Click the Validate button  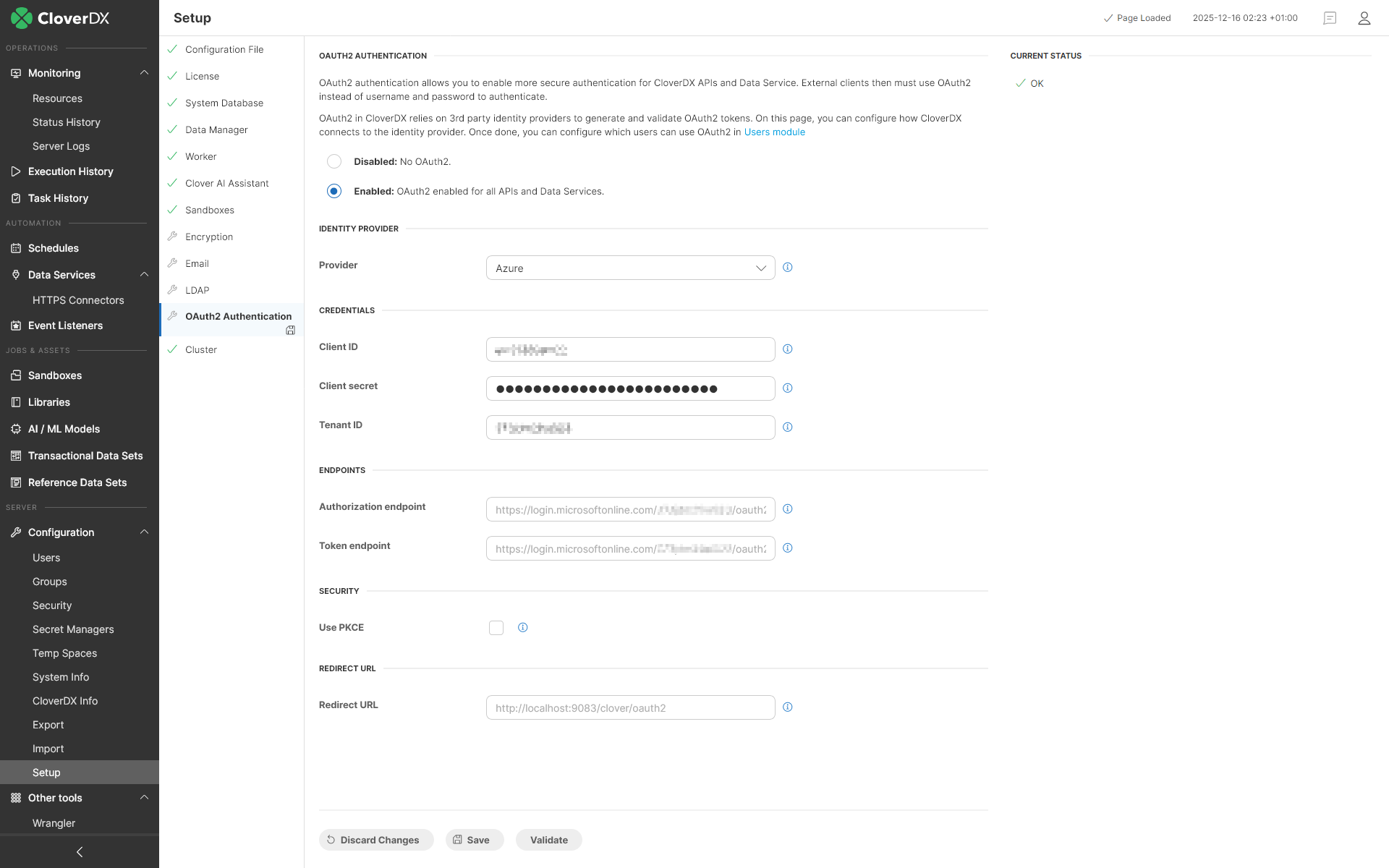point(548,840)
